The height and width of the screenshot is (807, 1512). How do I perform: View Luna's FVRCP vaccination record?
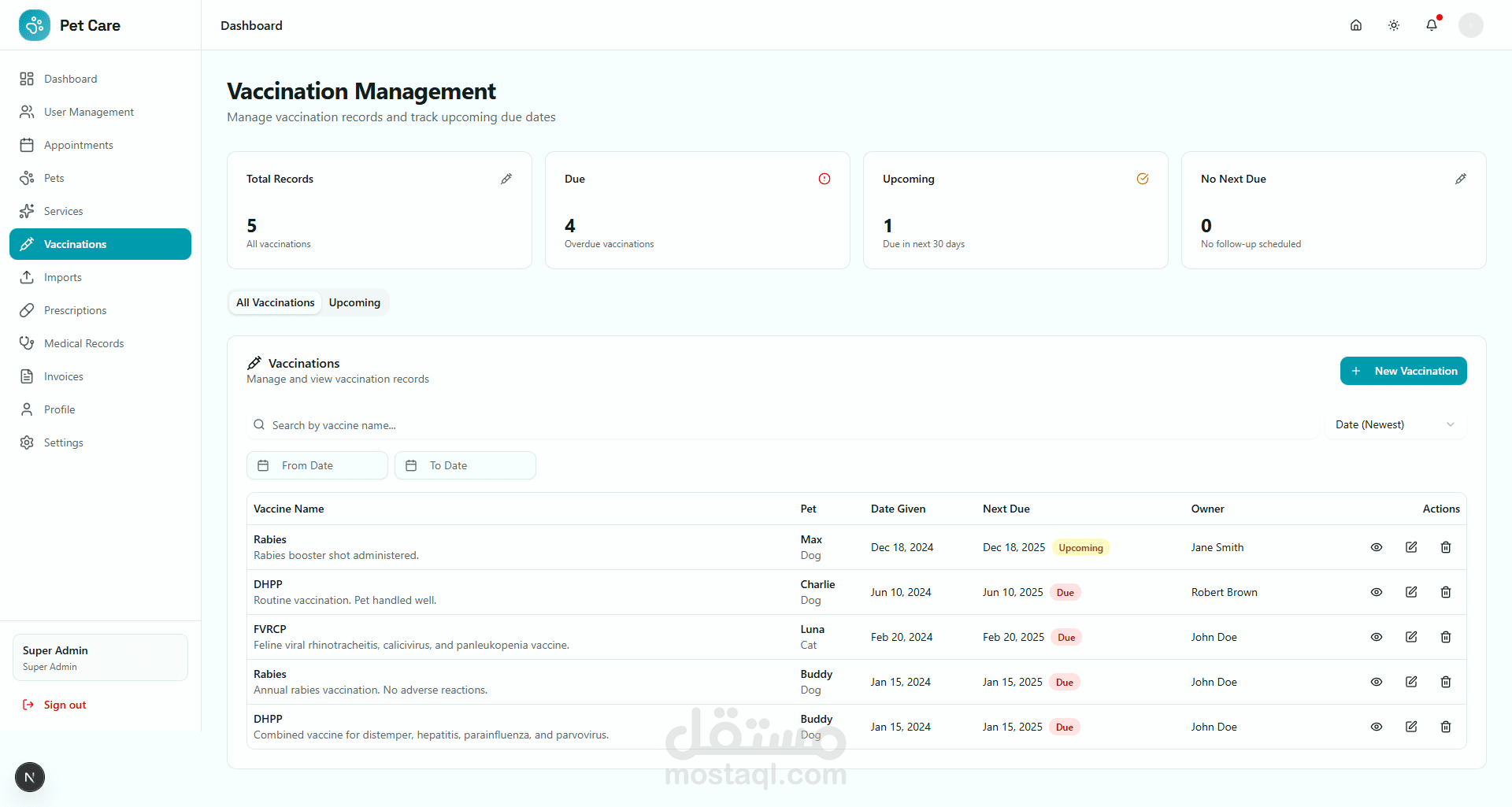point(1377,637)
